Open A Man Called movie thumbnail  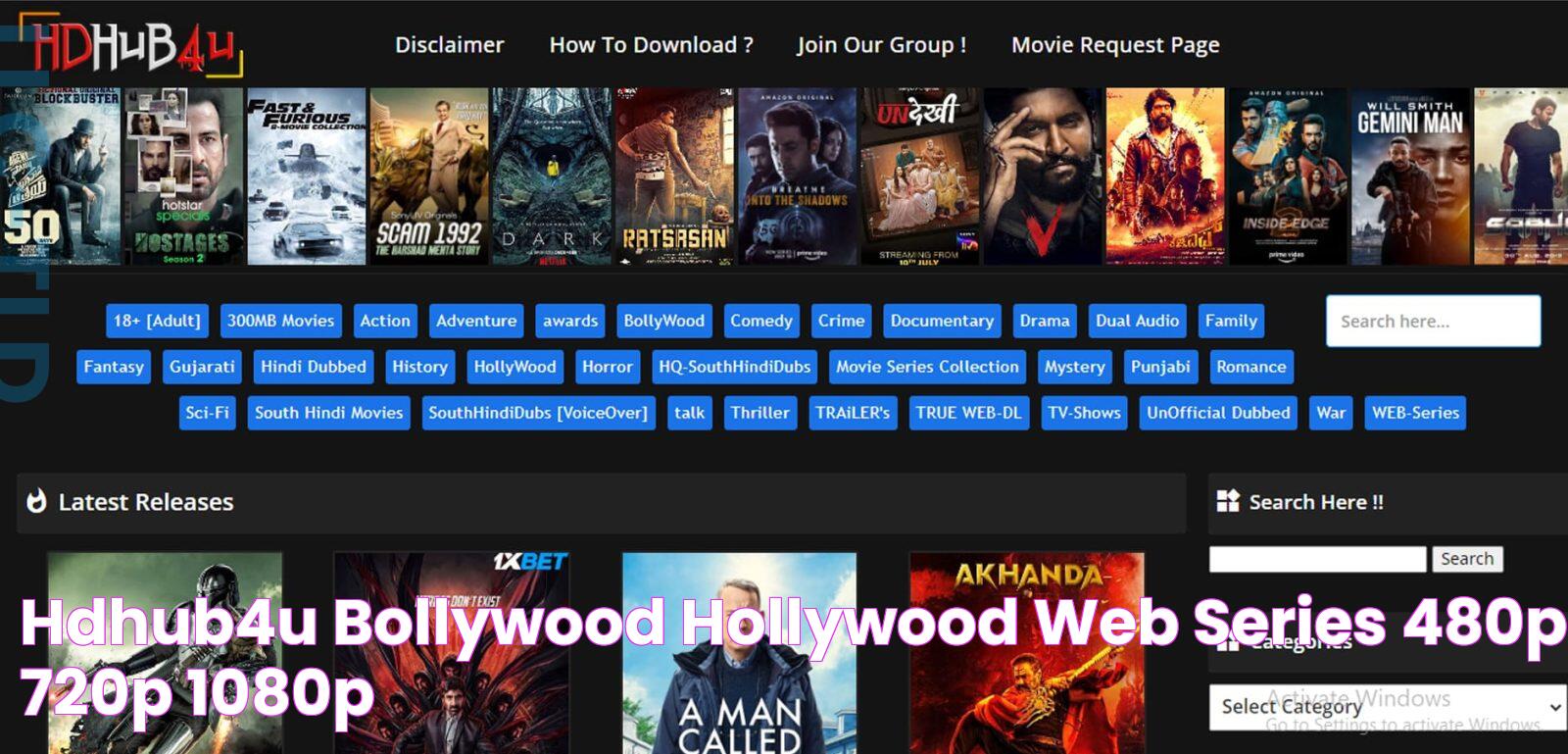(x=739, y=652)
